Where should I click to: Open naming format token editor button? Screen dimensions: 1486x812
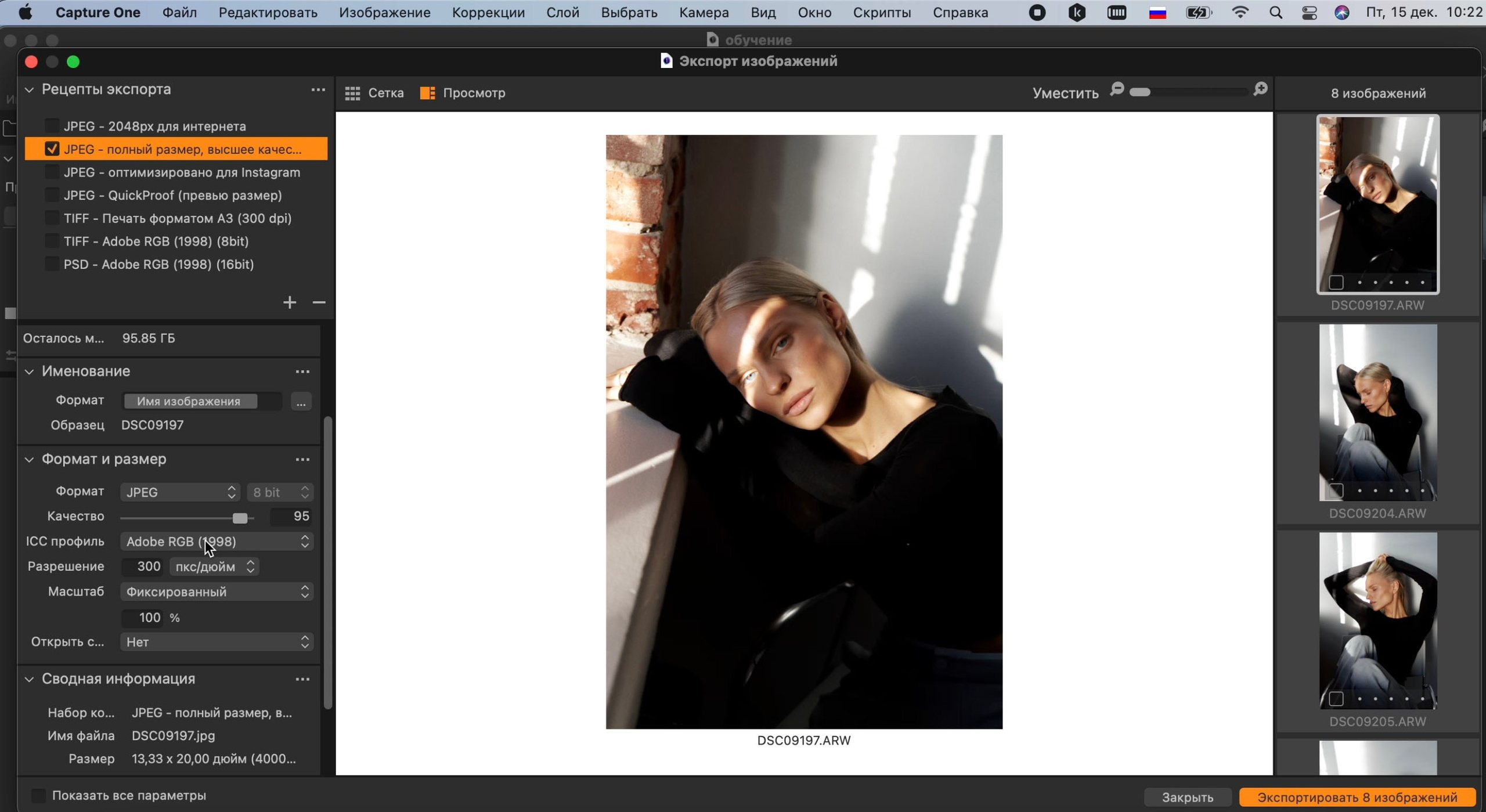click(x=301, y=402)
